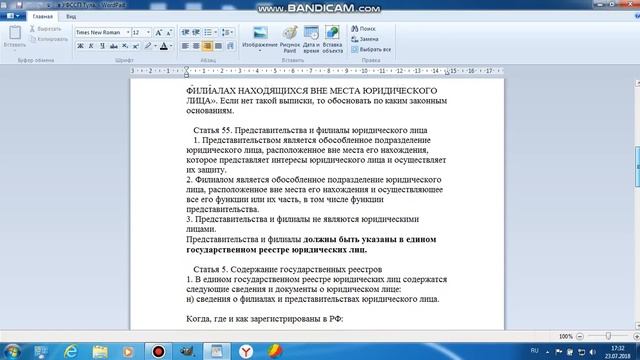The width and height of the screenshot is (640, 360).
Task: Open the WordPad application menu button
Action: tap(13, 16)
